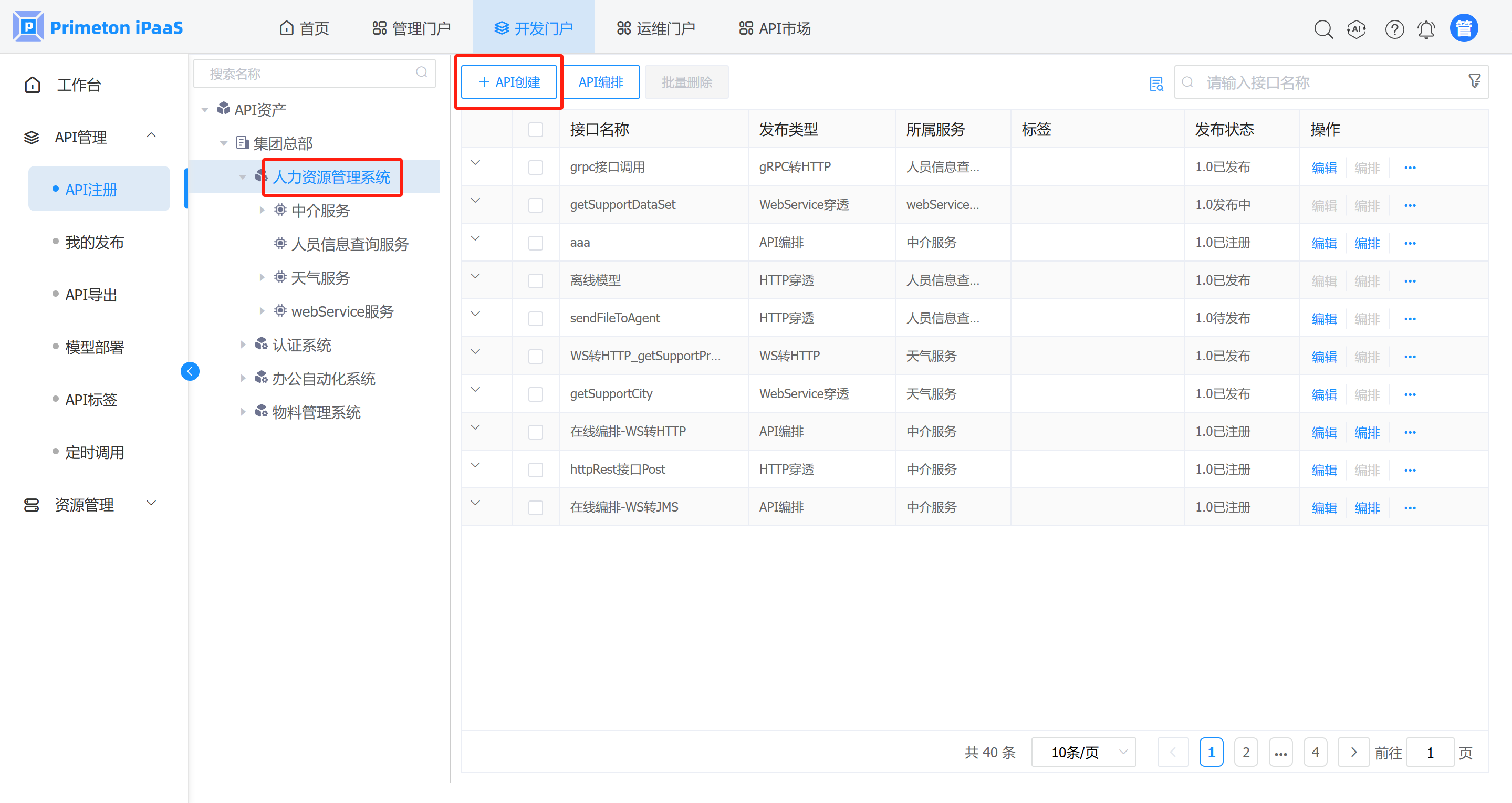Screen dimensions: 1512x803
Task: Click the filter funnel icon in the interface search
Action: (1474, 81)
